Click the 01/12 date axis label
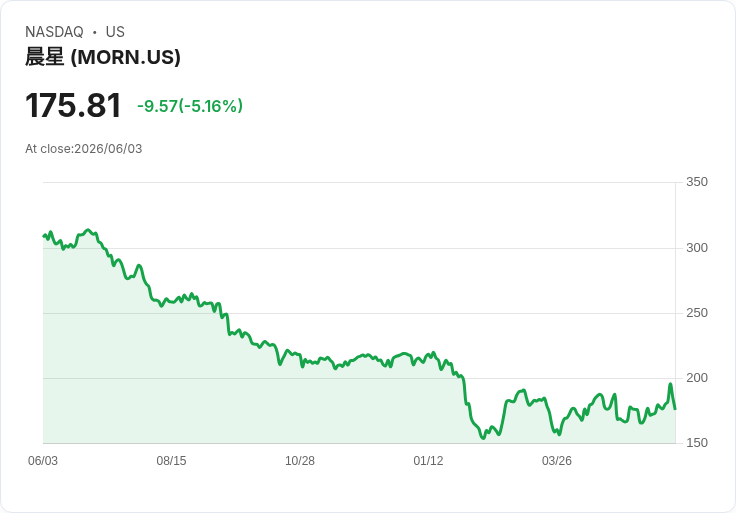Image resolution: width=736 pixels, height=513 pixels. pyautogui.click(x=428, y=461)
